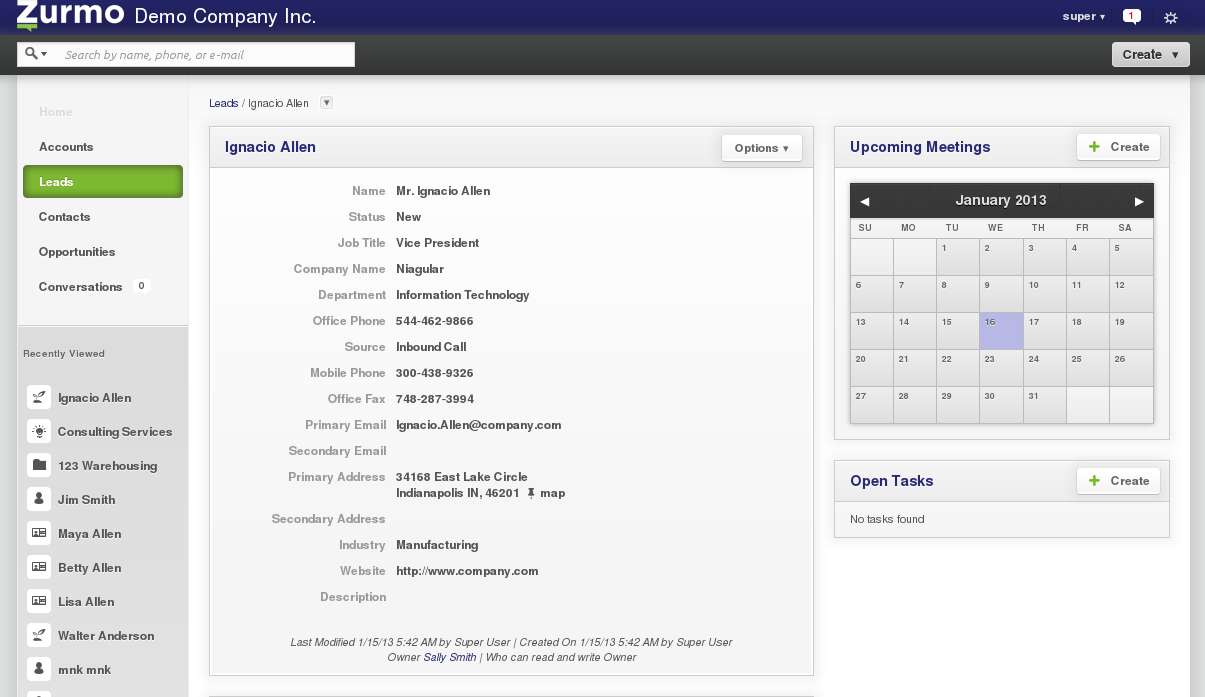Click the Upcoming Meetings panel heading
The width and height of the screenshot is (1205, 697).
click(920, 147)
